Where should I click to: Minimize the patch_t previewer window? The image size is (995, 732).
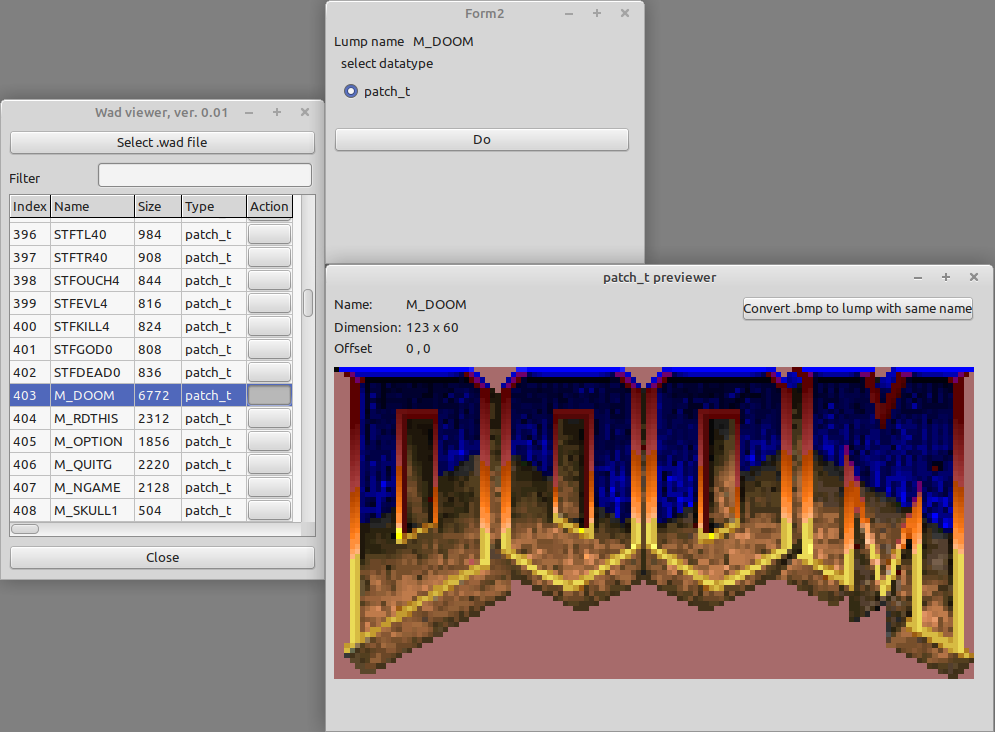point(918,278)
